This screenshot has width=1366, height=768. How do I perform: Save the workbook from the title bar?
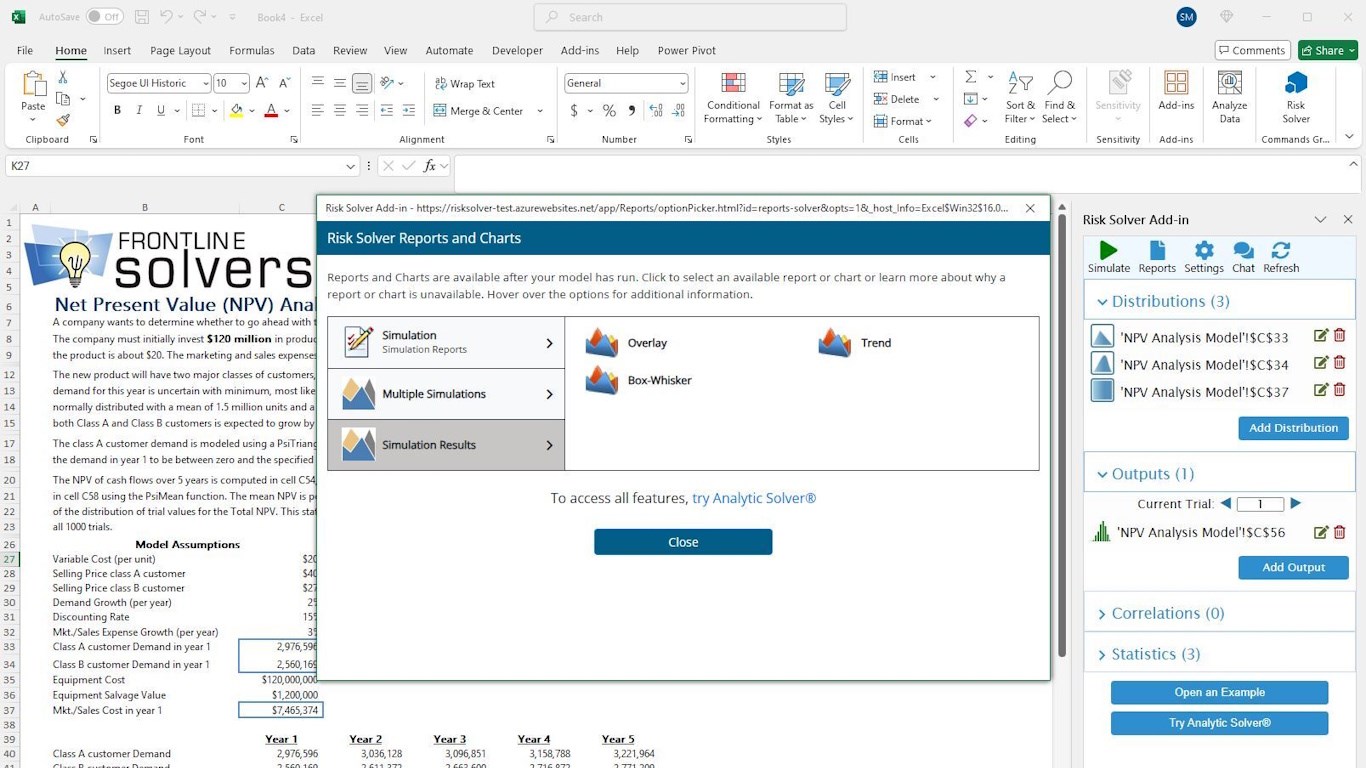(x=142, y=17)
